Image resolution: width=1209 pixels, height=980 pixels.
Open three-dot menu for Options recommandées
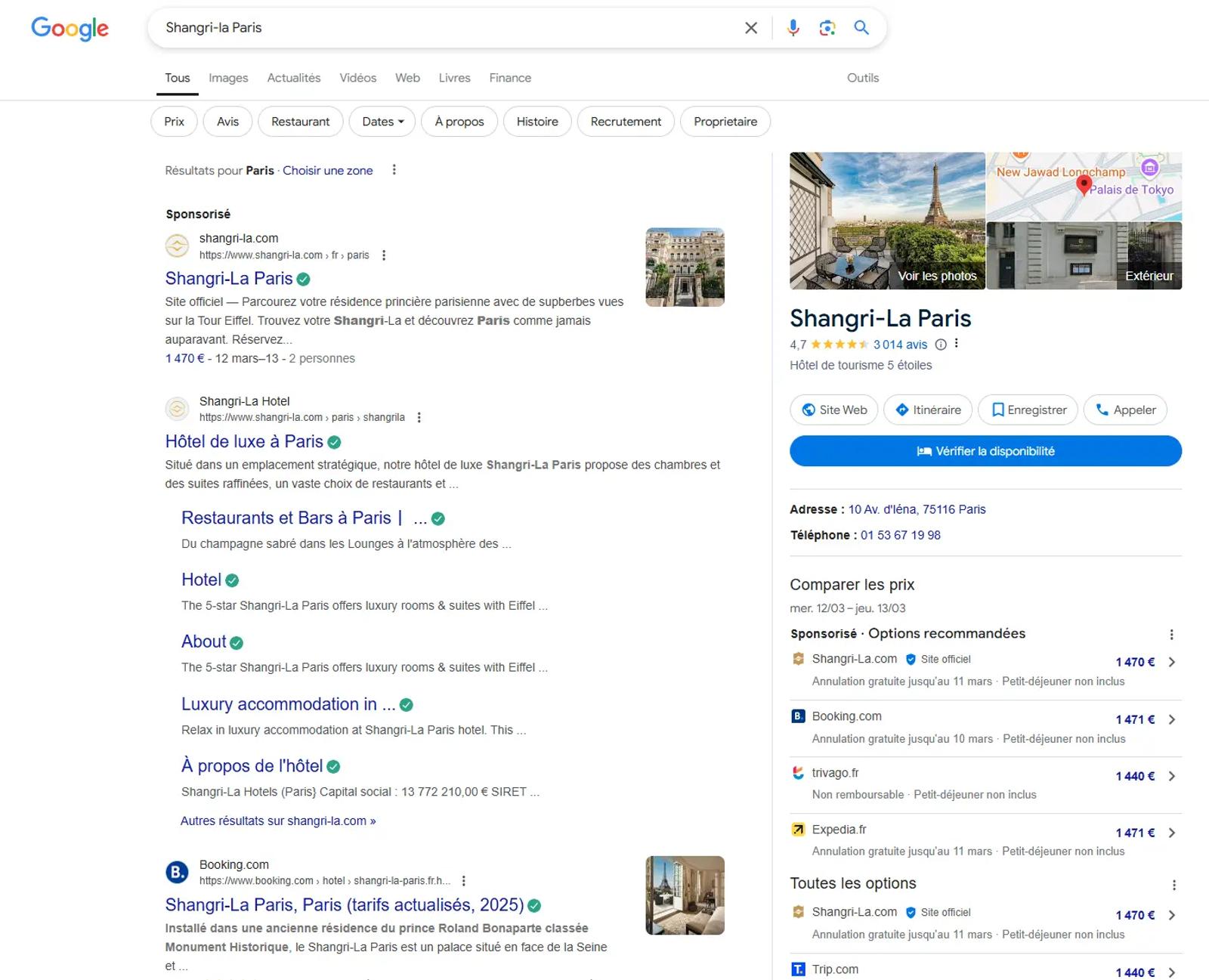[1171, 635]
